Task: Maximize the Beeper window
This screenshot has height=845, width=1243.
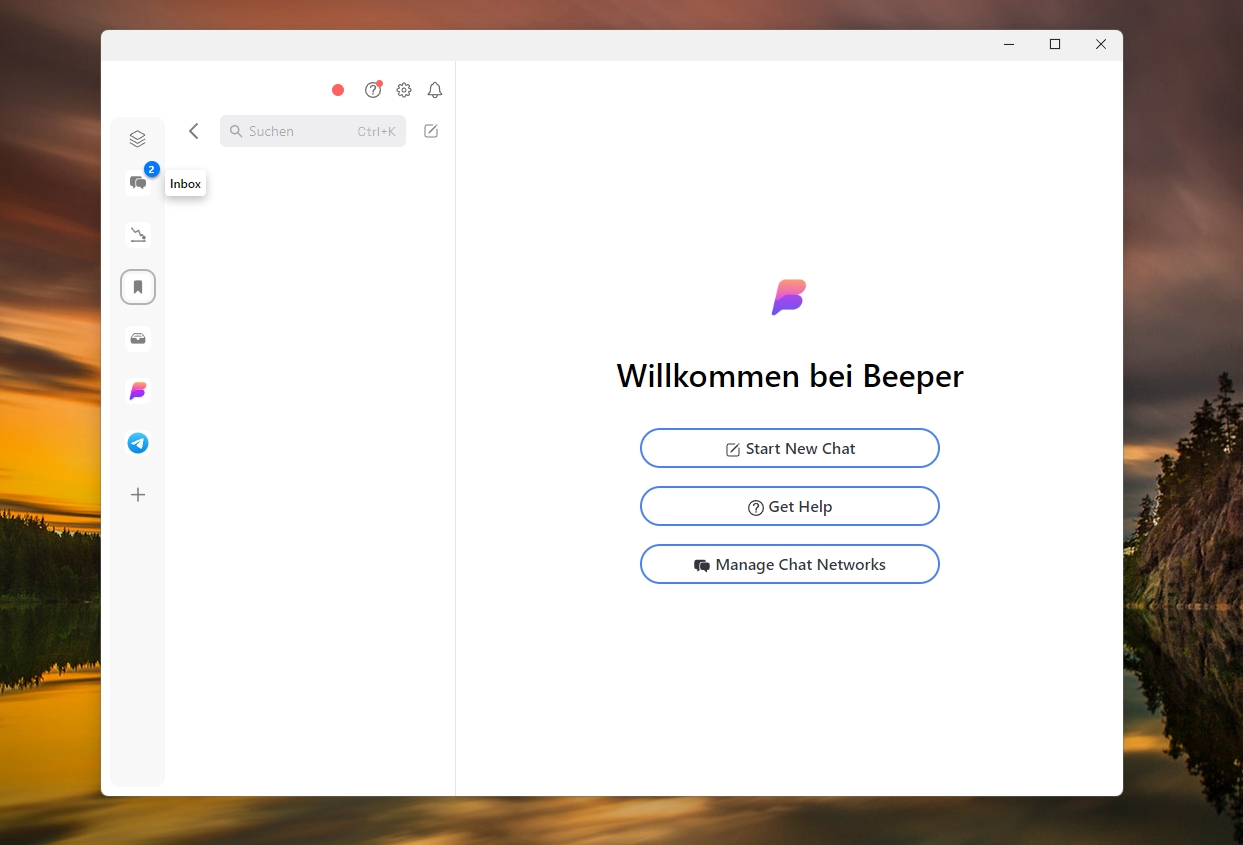Action: (1055, 44)
